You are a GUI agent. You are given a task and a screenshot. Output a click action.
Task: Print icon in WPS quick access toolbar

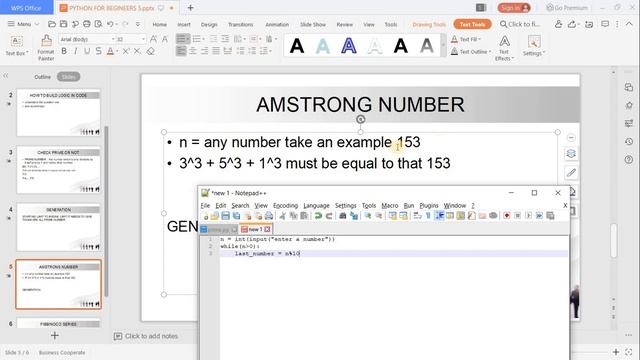[x=87, y=24]
